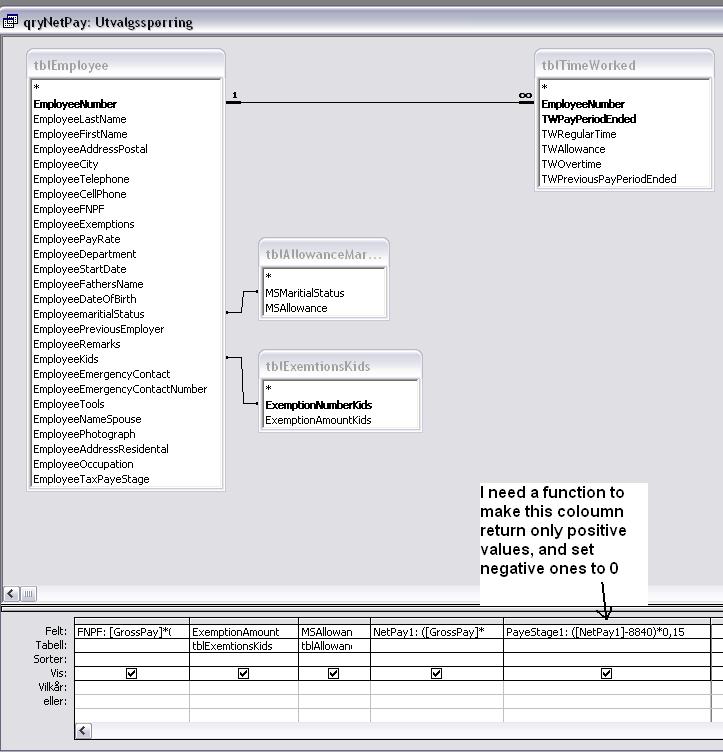Select EmployeeExemptions field
The image size is (723, 752).
click(x=126, y=224)
